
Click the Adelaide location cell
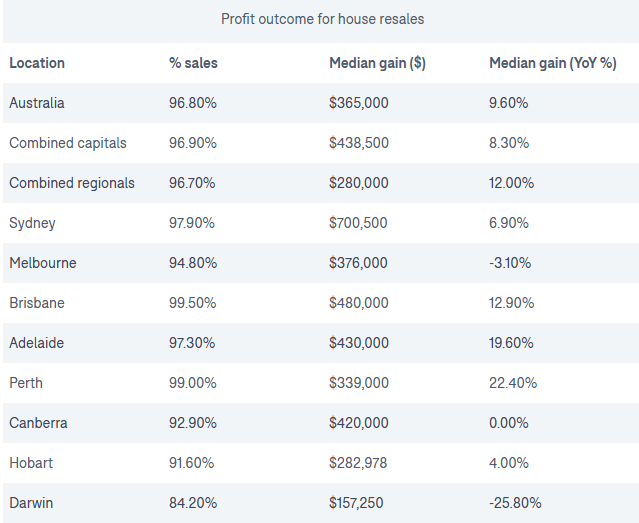pyautogui.click(x=37, y=343)
